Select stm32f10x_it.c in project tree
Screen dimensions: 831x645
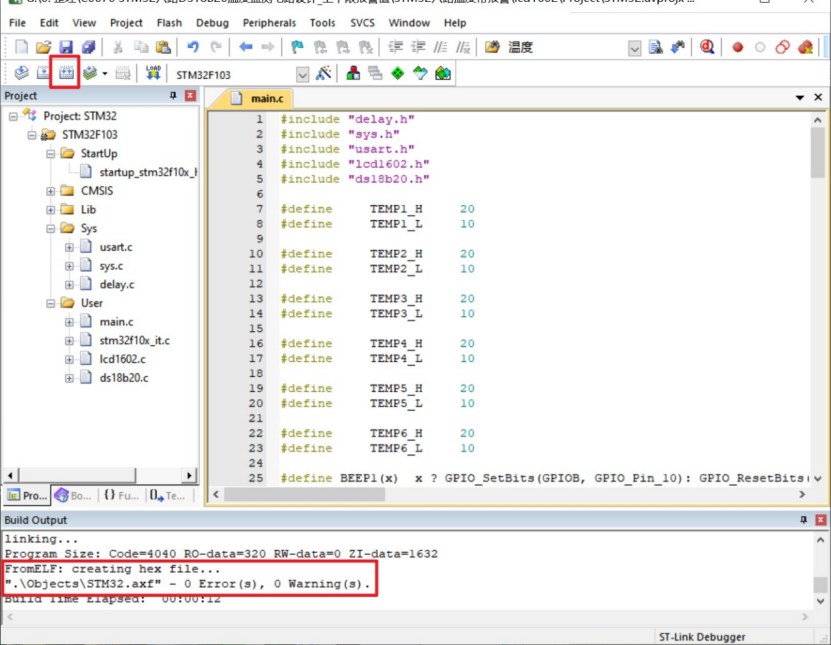click(135, 340)
